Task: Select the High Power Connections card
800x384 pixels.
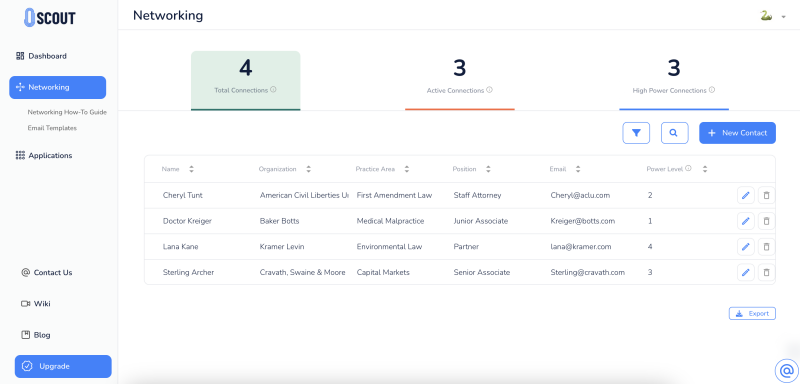Action: click(x=674, y=81)
